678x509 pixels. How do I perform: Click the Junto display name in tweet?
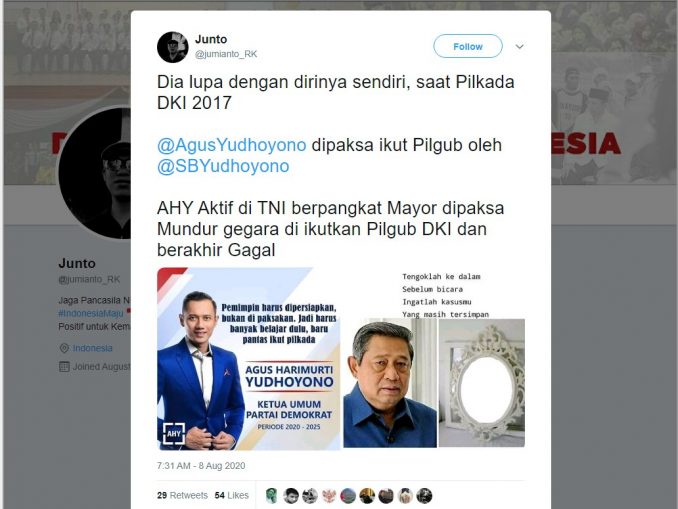211,39
